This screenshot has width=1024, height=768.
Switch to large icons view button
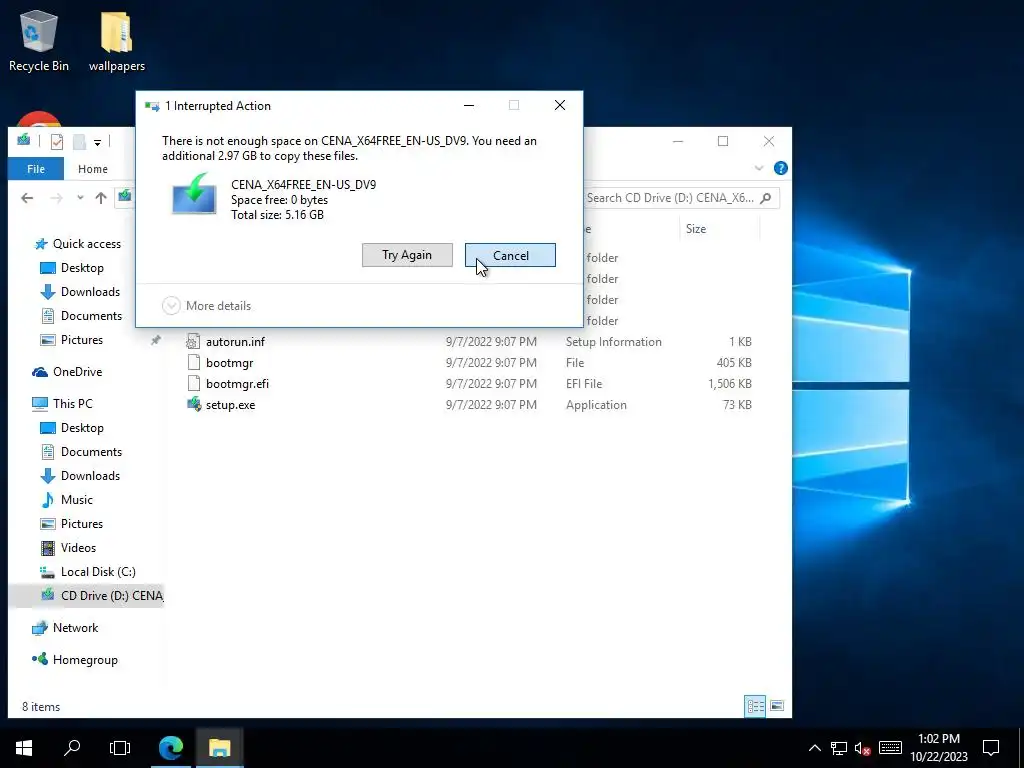[x=777, y=706]
